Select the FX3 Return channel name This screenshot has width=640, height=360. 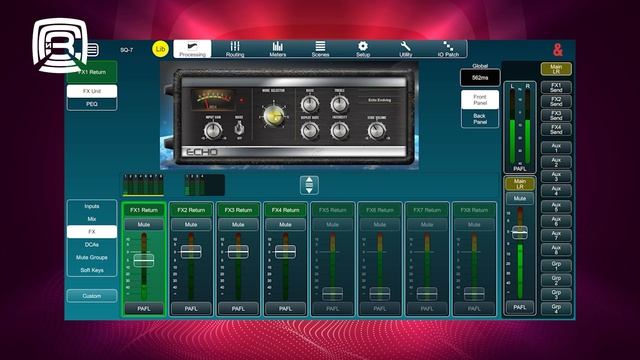[x=238, y=210]
